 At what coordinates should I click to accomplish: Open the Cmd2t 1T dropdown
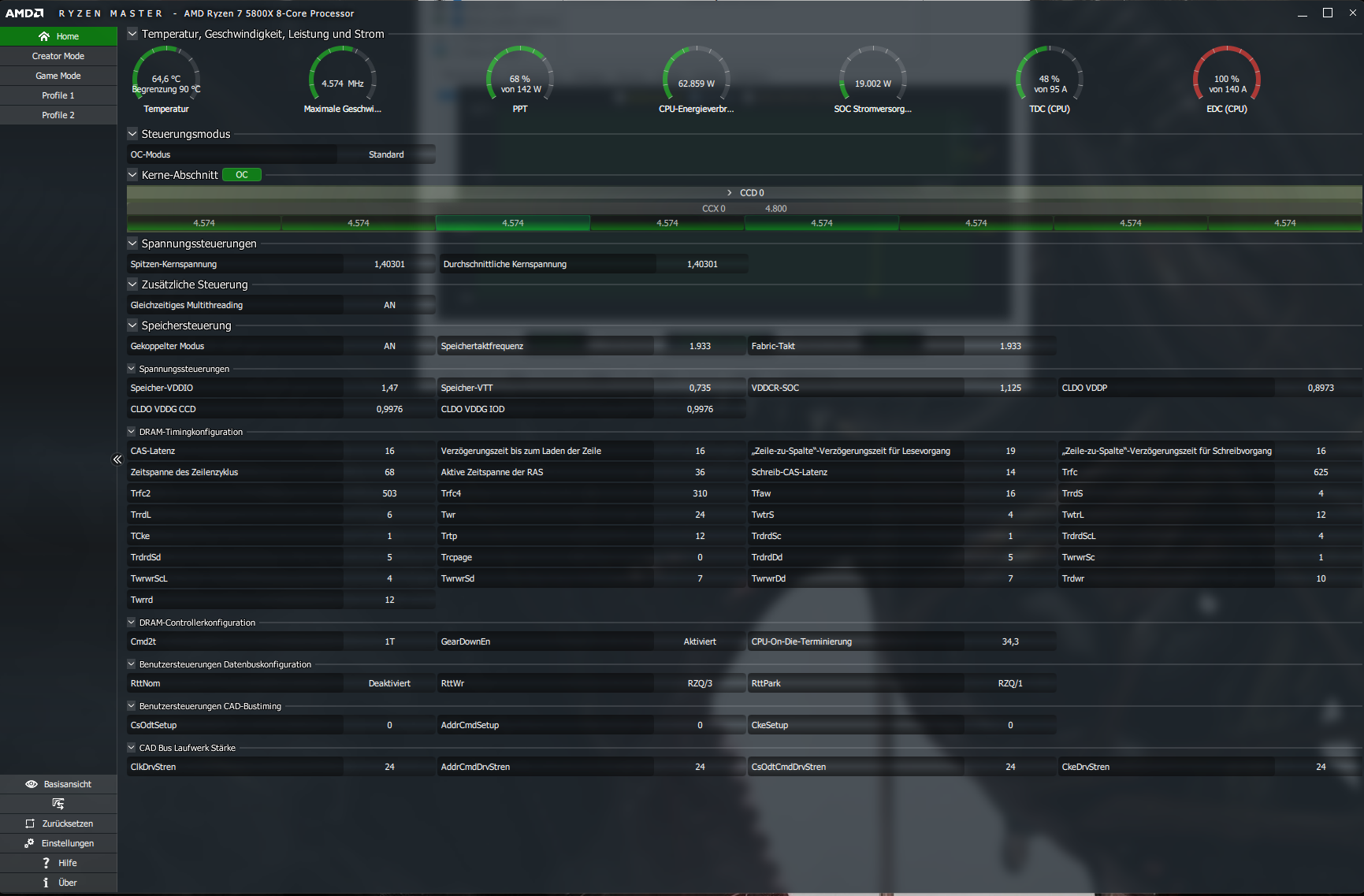[x=389, y=641]
